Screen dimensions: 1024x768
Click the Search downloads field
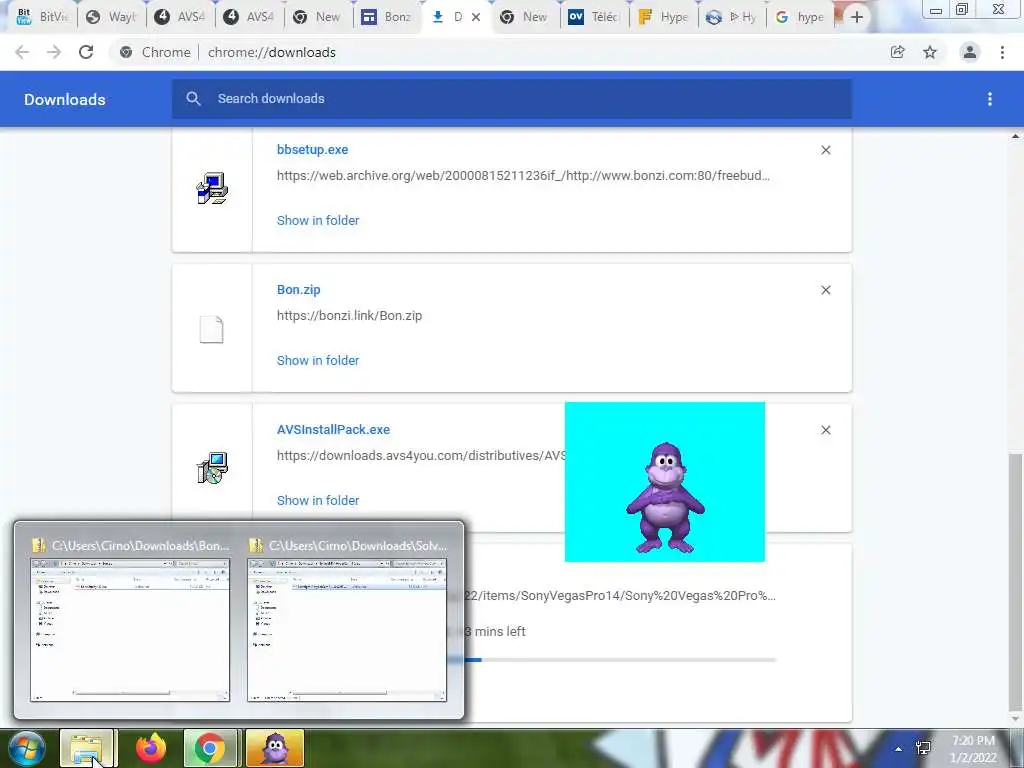point(512,99)
